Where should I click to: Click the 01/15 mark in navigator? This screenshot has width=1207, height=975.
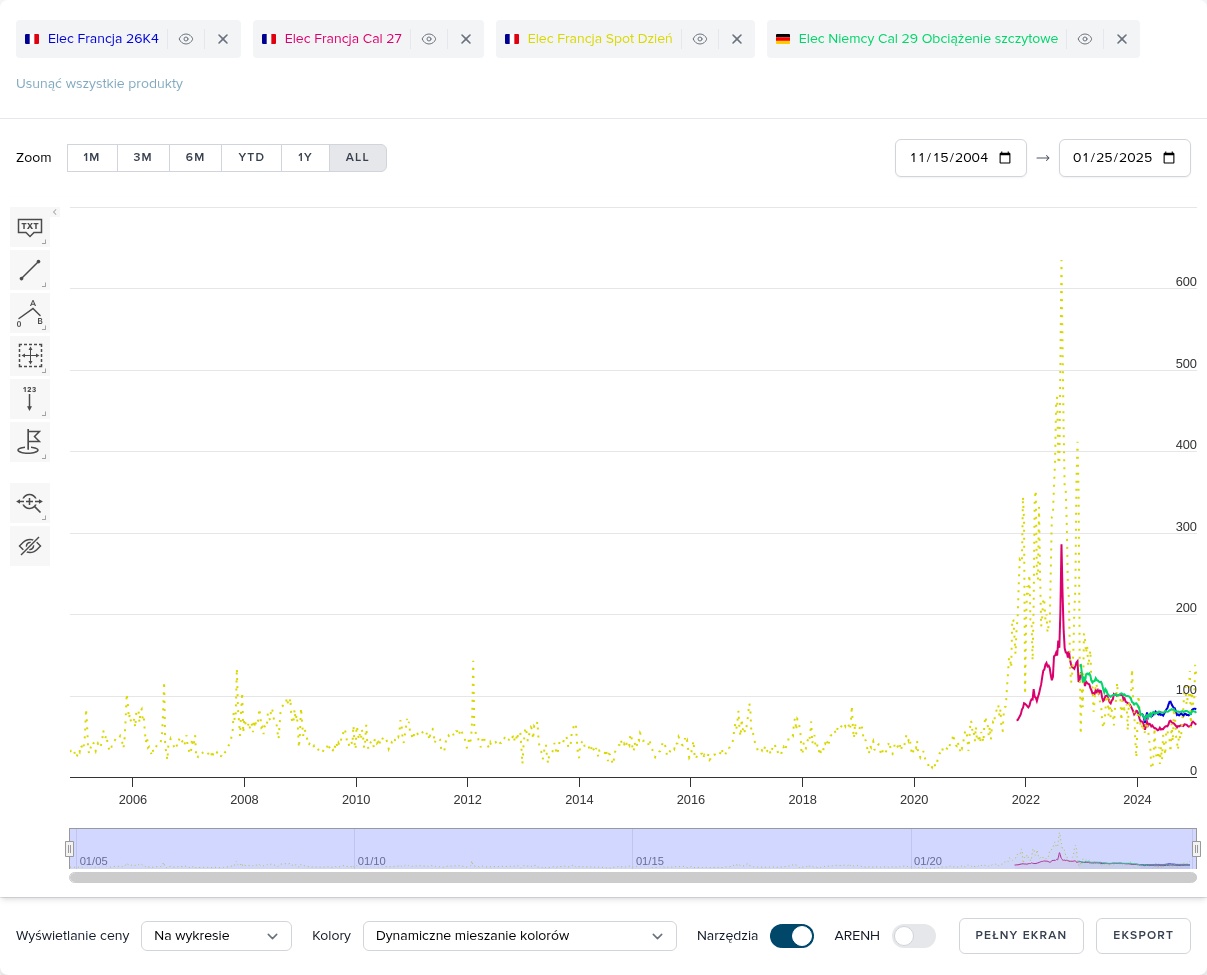[650, 861]
